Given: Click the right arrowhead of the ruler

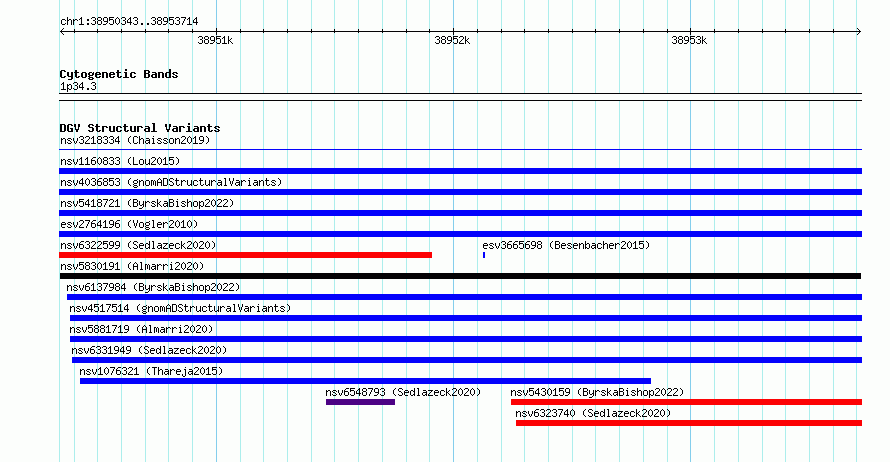Looking at the screenshot, I should [x=859, y=32].
